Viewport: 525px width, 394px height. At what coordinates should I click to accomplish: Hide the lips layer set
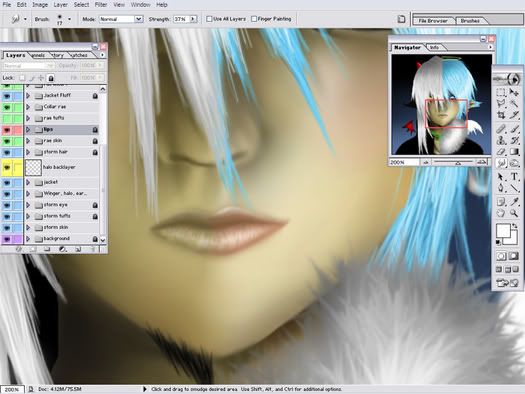click(x=7, y=130)
